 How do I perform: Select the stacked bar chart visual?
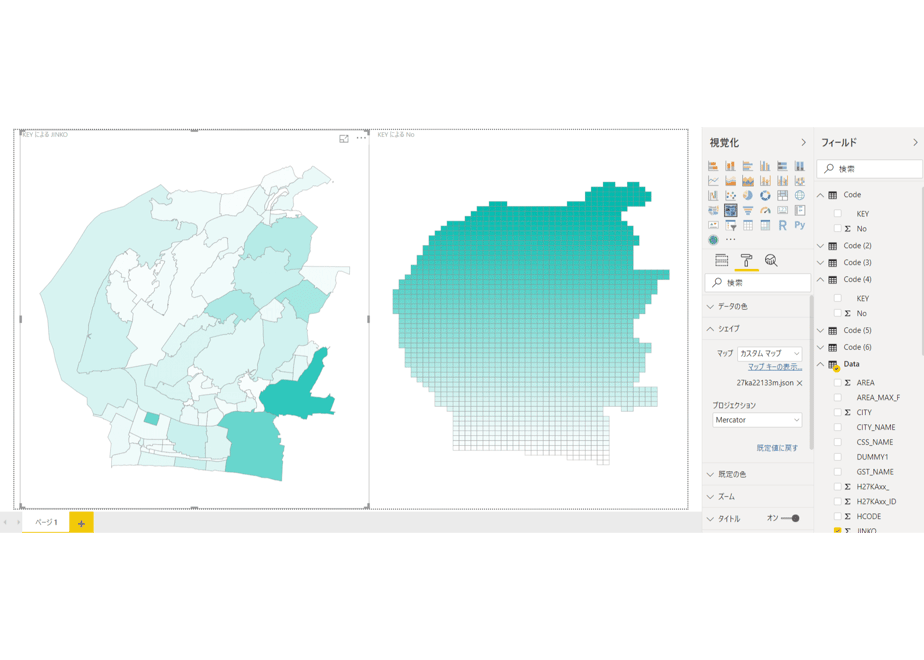pyautogui.click(x=713, y=166)
